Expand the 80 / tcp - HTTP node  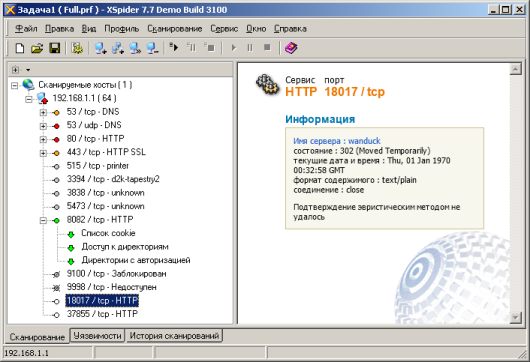tap(43, 139)
